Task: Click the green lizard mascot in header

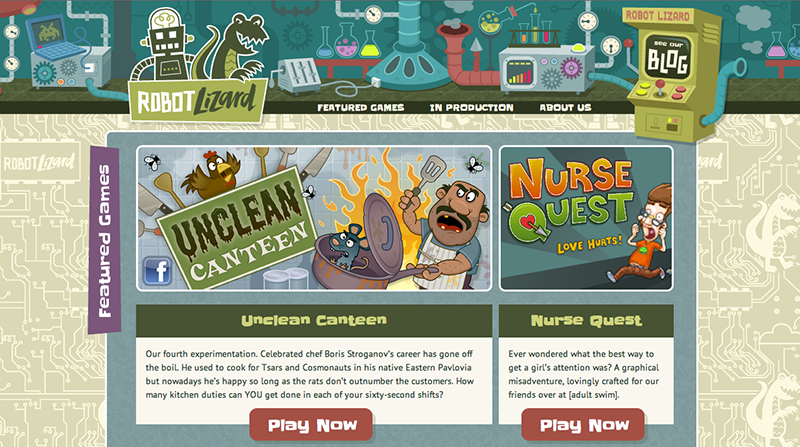Action: tap(240, 48)
